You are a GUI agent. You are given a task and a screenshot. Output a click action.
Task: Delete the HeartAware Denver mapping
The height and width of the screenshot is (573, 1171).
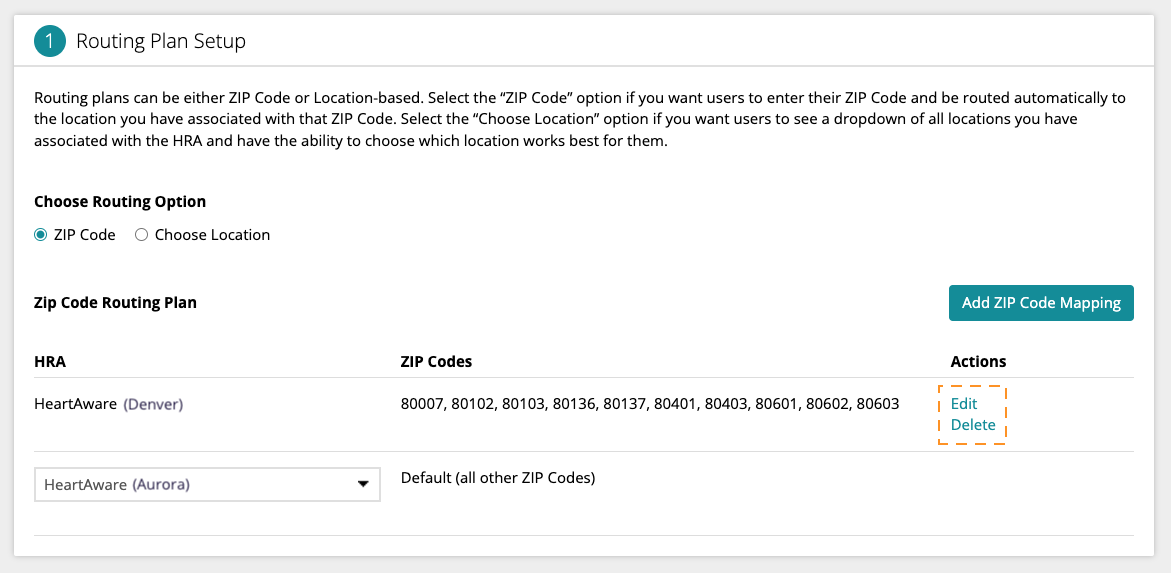pyautogui.click(x=973, y=425)
